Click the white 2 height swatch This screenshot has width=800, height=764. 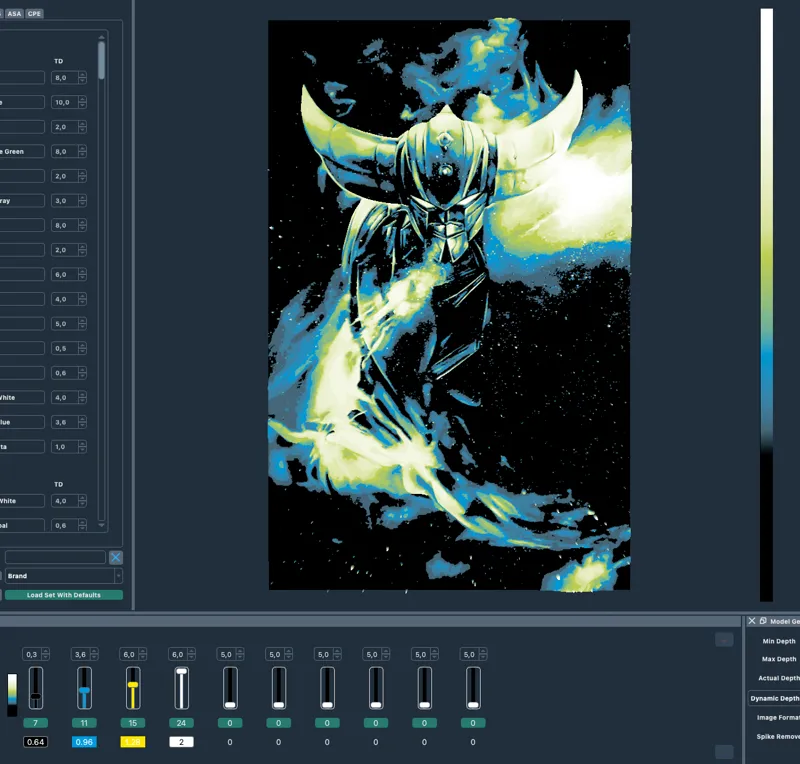click(181, 742)
